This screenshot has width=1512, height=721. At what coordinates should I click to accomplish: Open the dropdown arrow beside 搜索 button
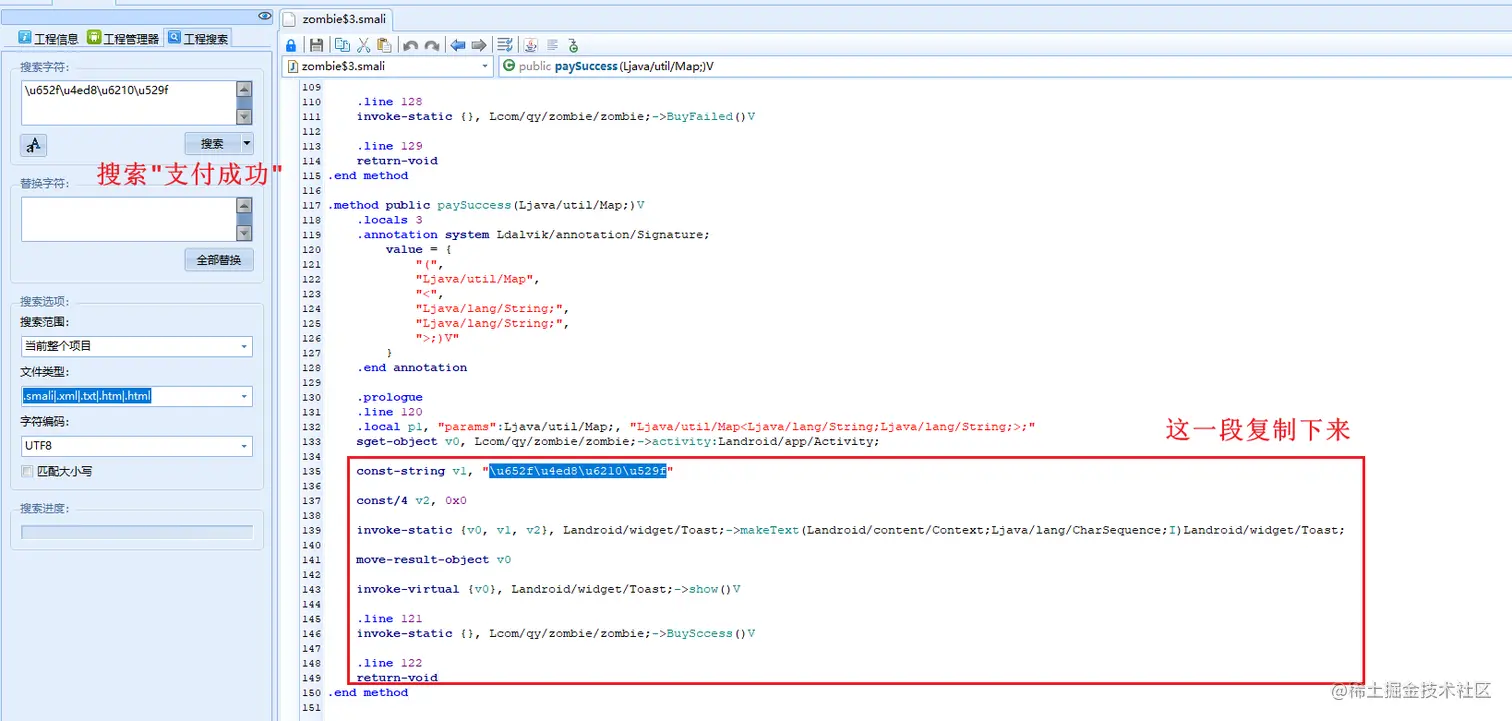pos(247,143)
